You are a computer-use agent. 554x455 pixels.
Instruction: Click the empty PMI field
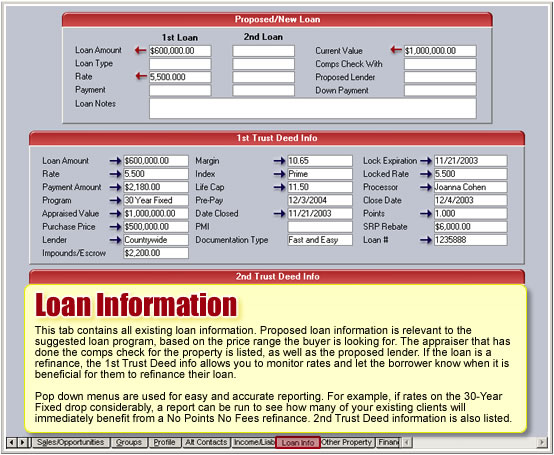[320, 227]
